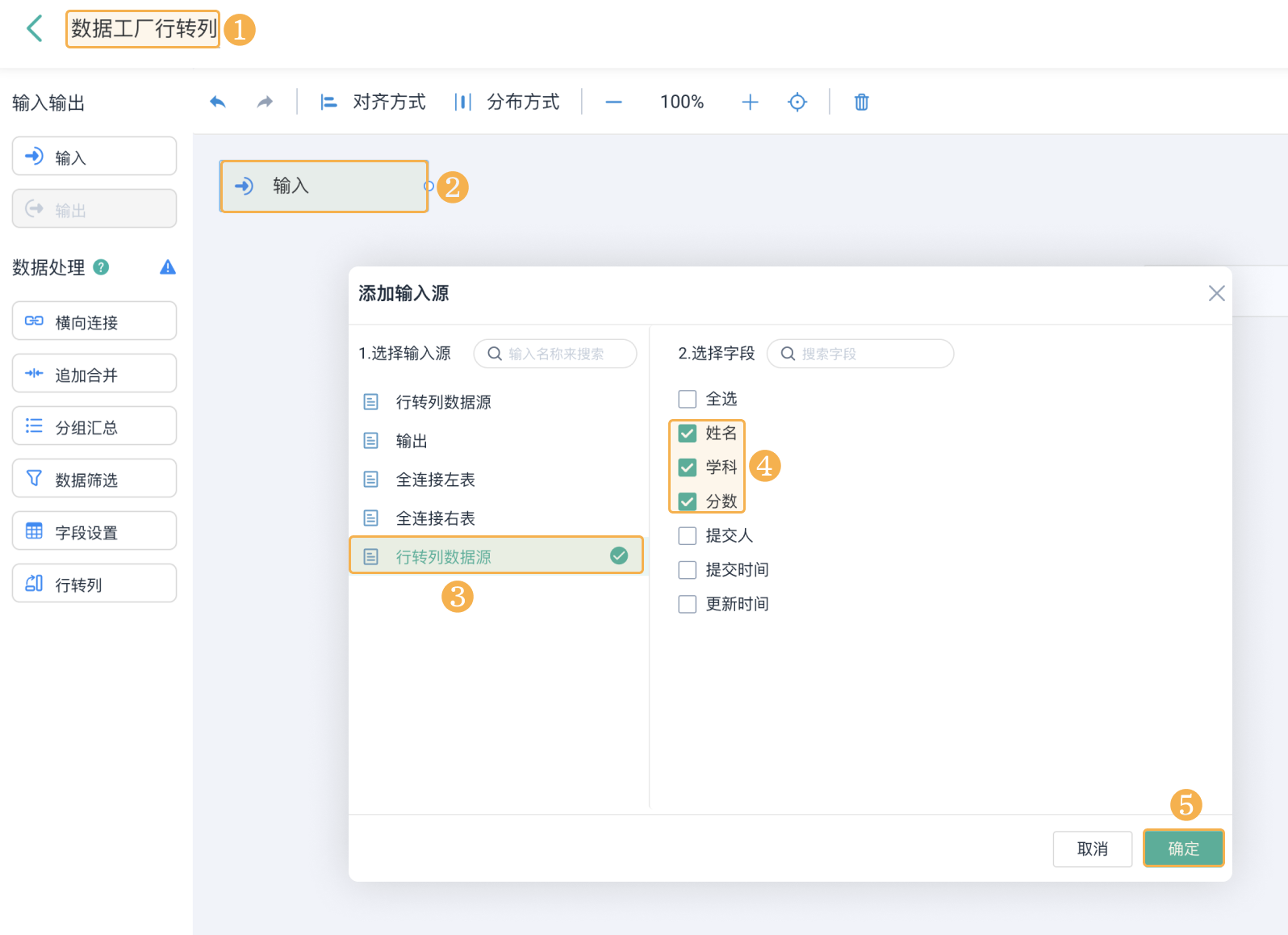Click the 搜索字段 search field
Image resolution: width=1288 pixels, height=935 pixels.
(x=860, y=354)
